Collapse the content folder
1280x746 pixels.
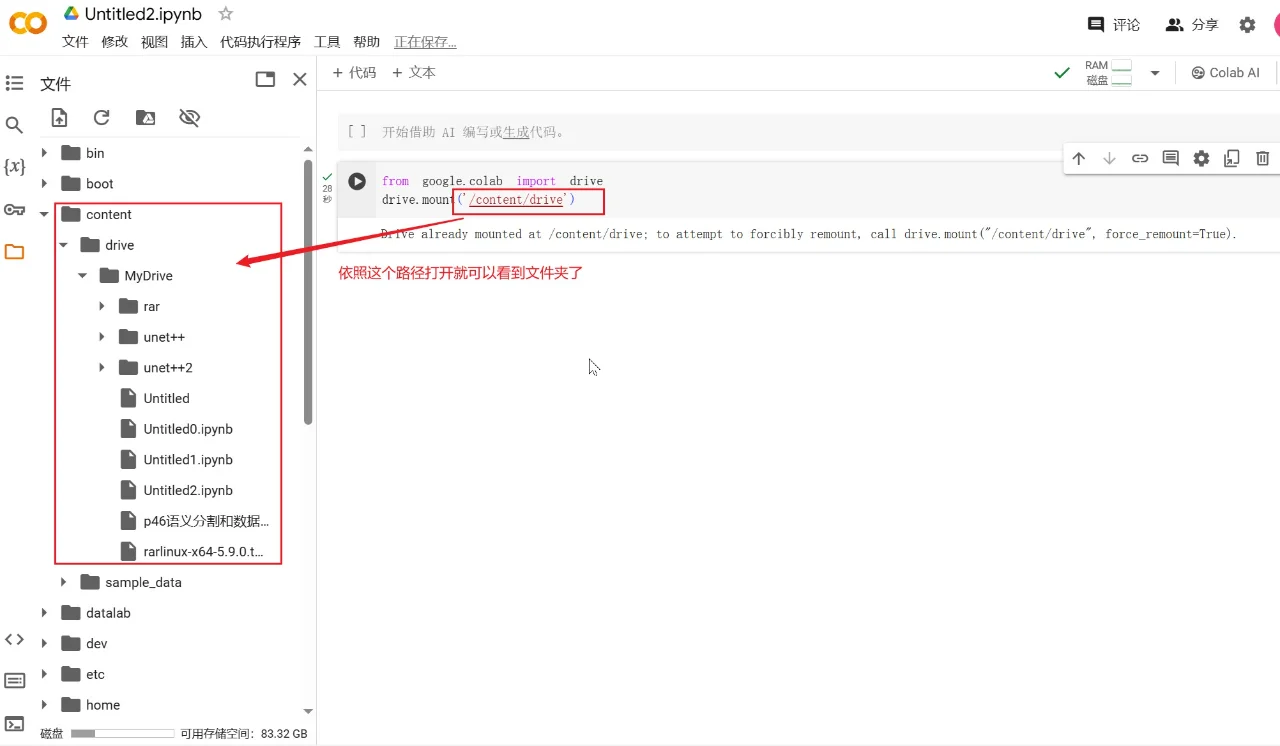tap(44, 214)
